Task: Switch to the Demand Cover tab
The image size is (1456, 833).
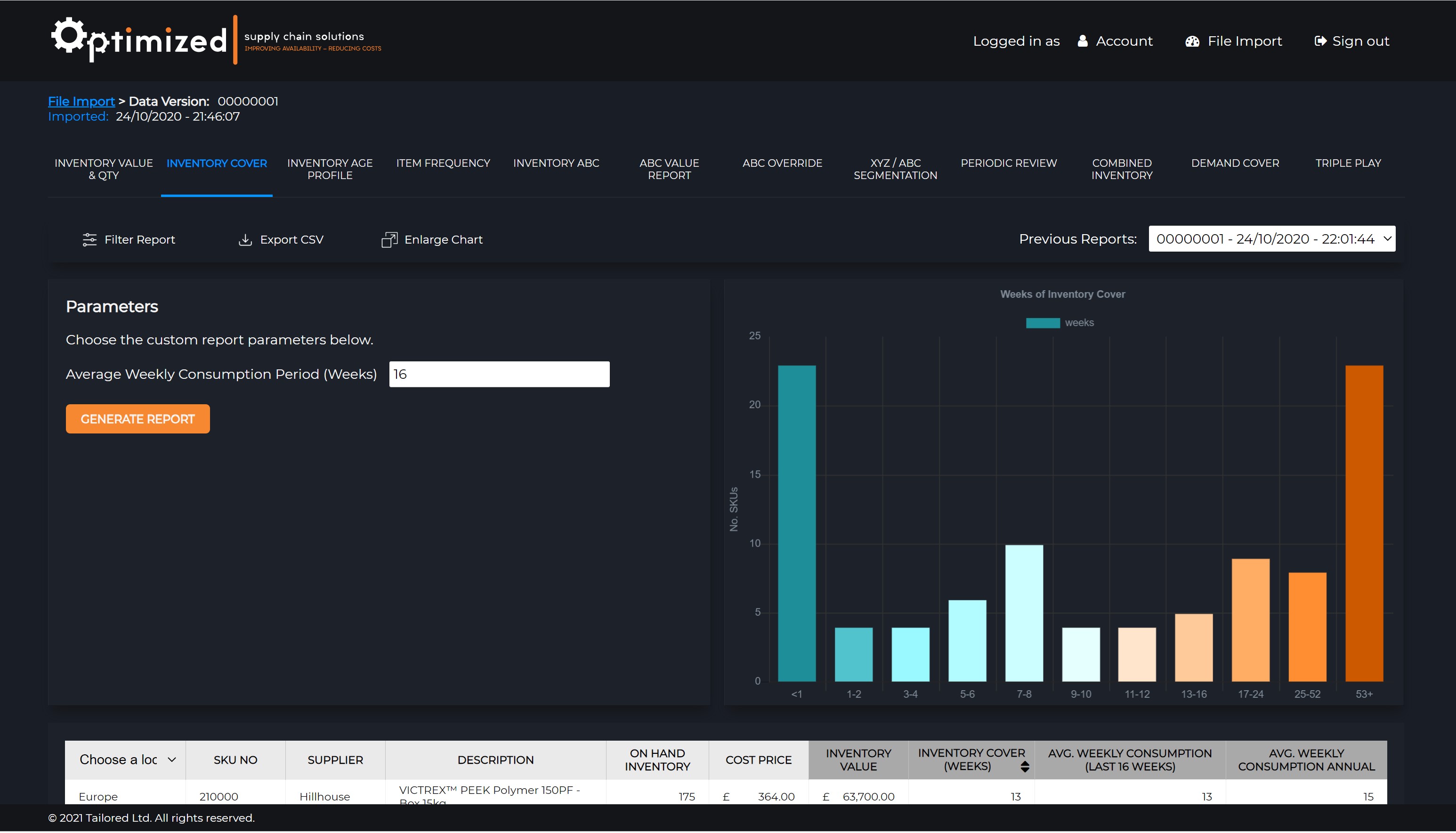Action: (1235, 163)
